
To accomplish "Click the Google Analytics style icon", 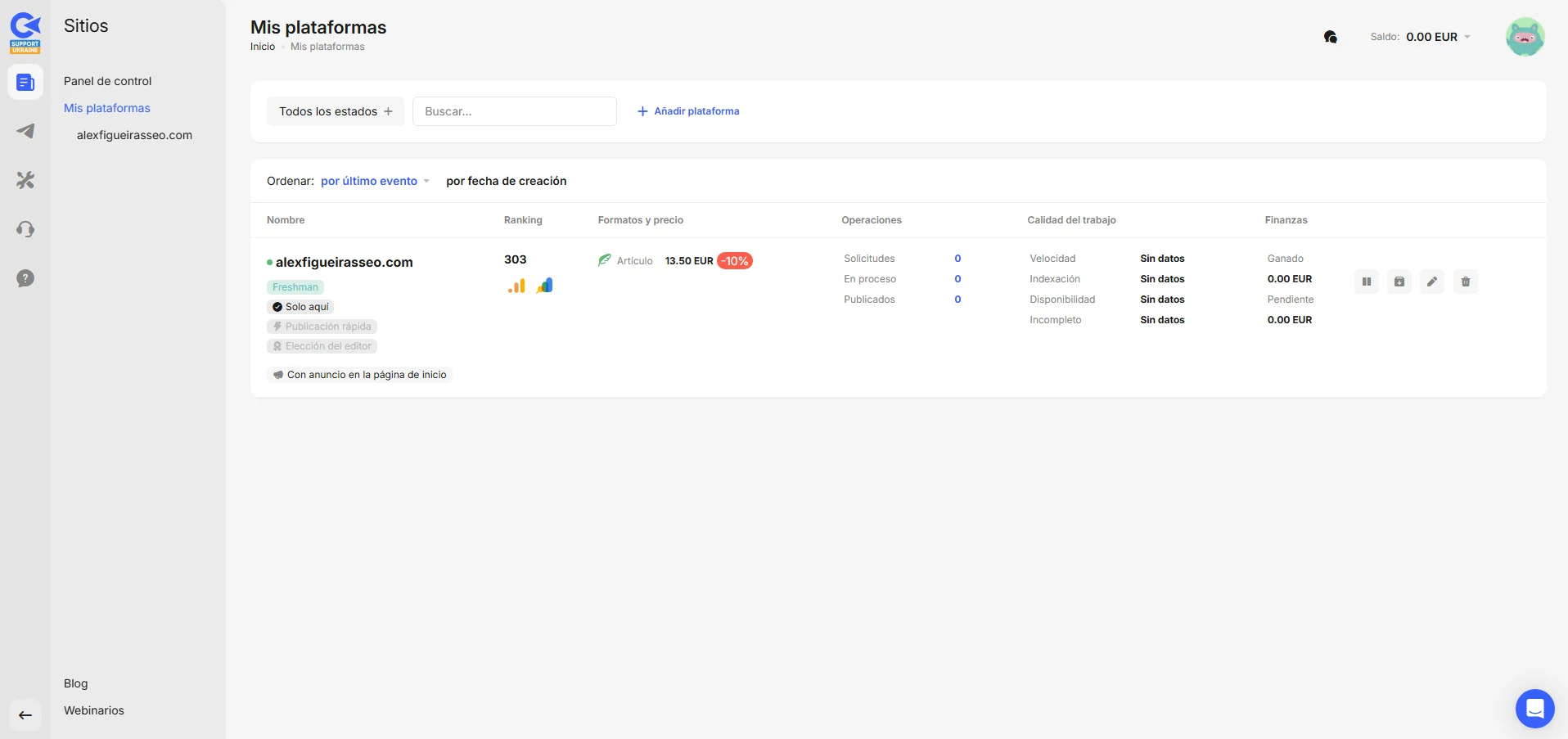I will coord(545,286).
